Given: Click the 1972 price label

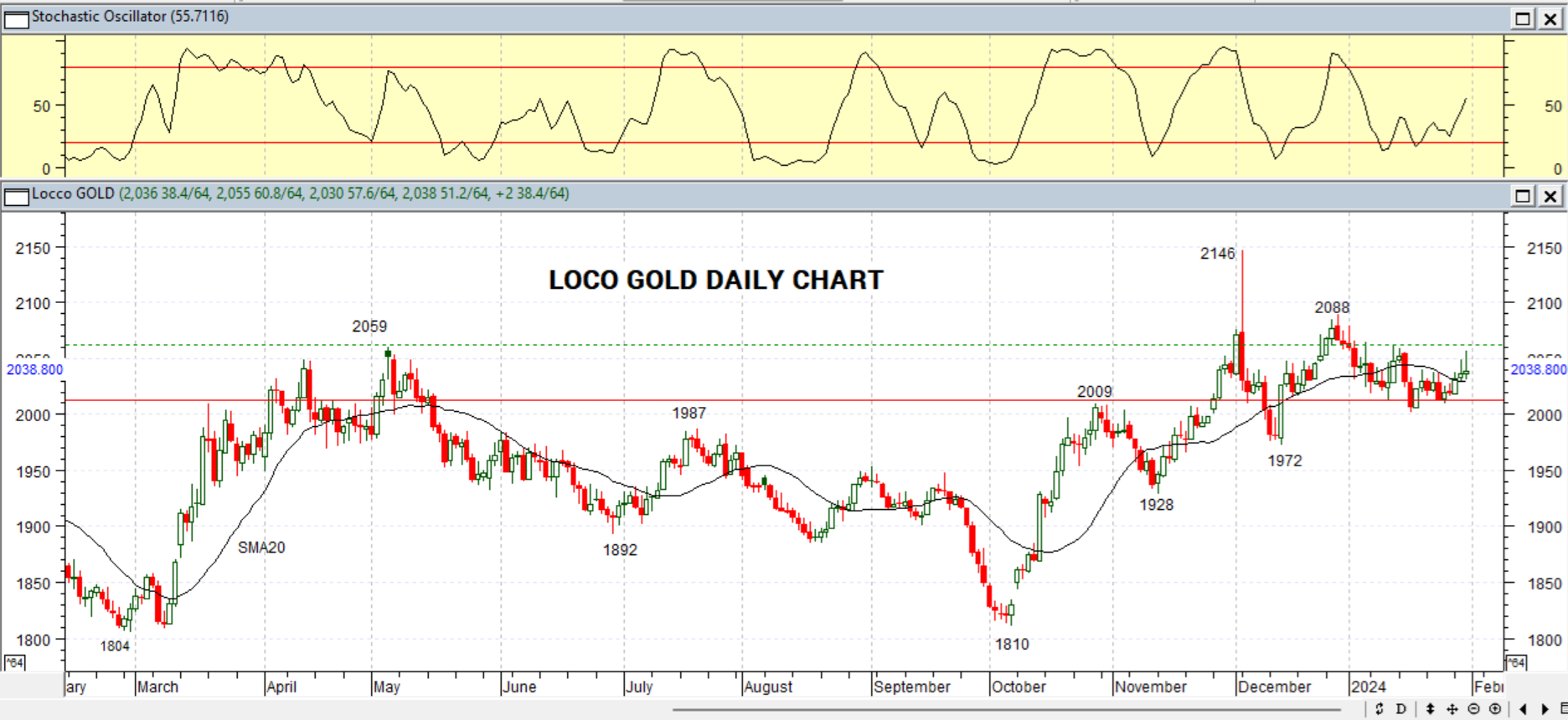Looking at the screenshot, I should click(1285, 461).
